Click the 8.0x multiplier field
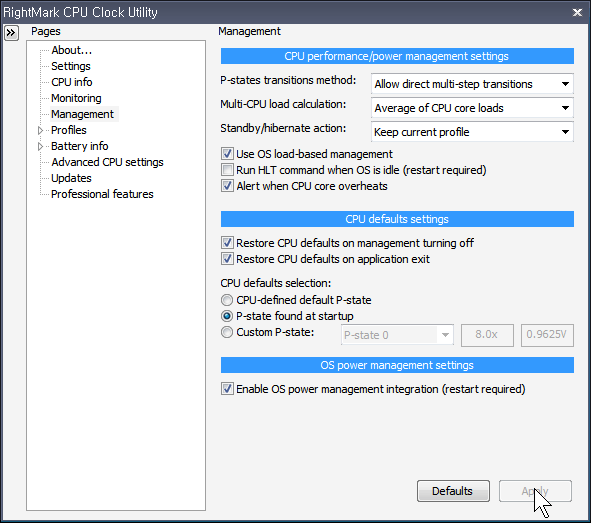591x523 pixels. (x=487, y=335)
